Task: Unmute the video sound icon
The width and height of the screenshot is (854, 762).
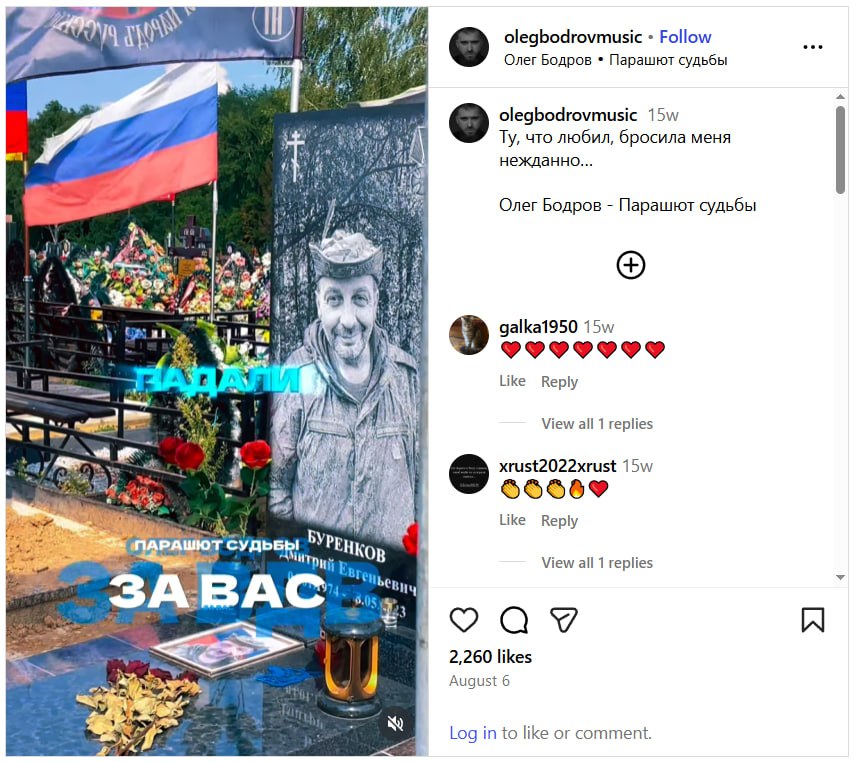Action: 395,723
